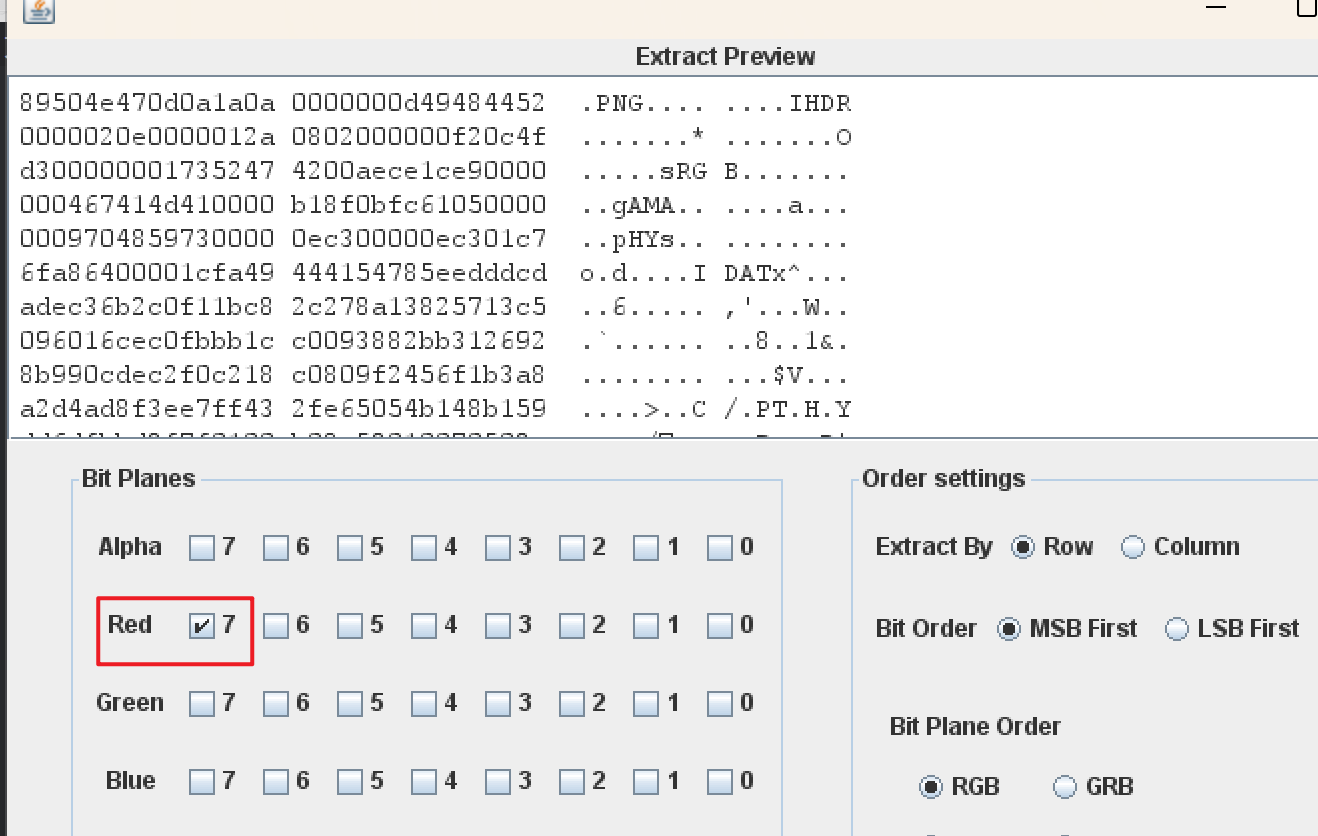1318x836 pixels.
Task: Select Blue bit plane 2 checkbox
Action: point(572,782)
